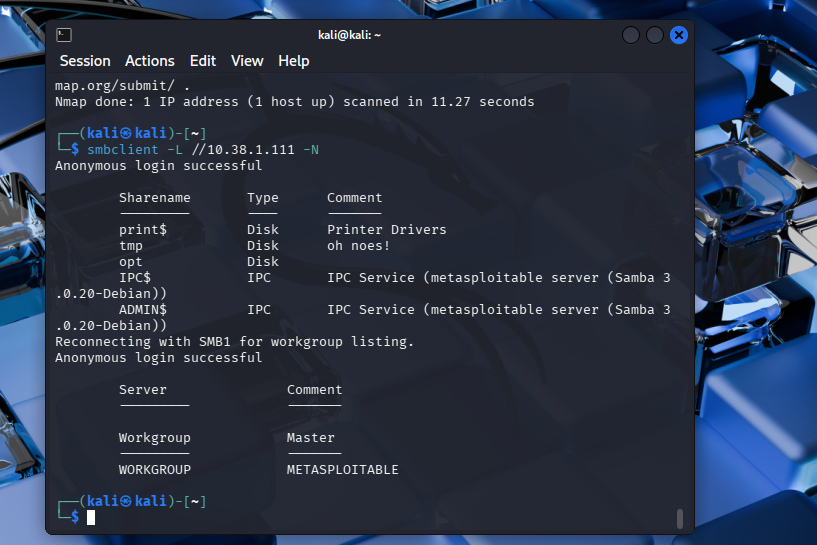Click the terminal icon in the title bar

pyautogui.click(x=63, y=35)
